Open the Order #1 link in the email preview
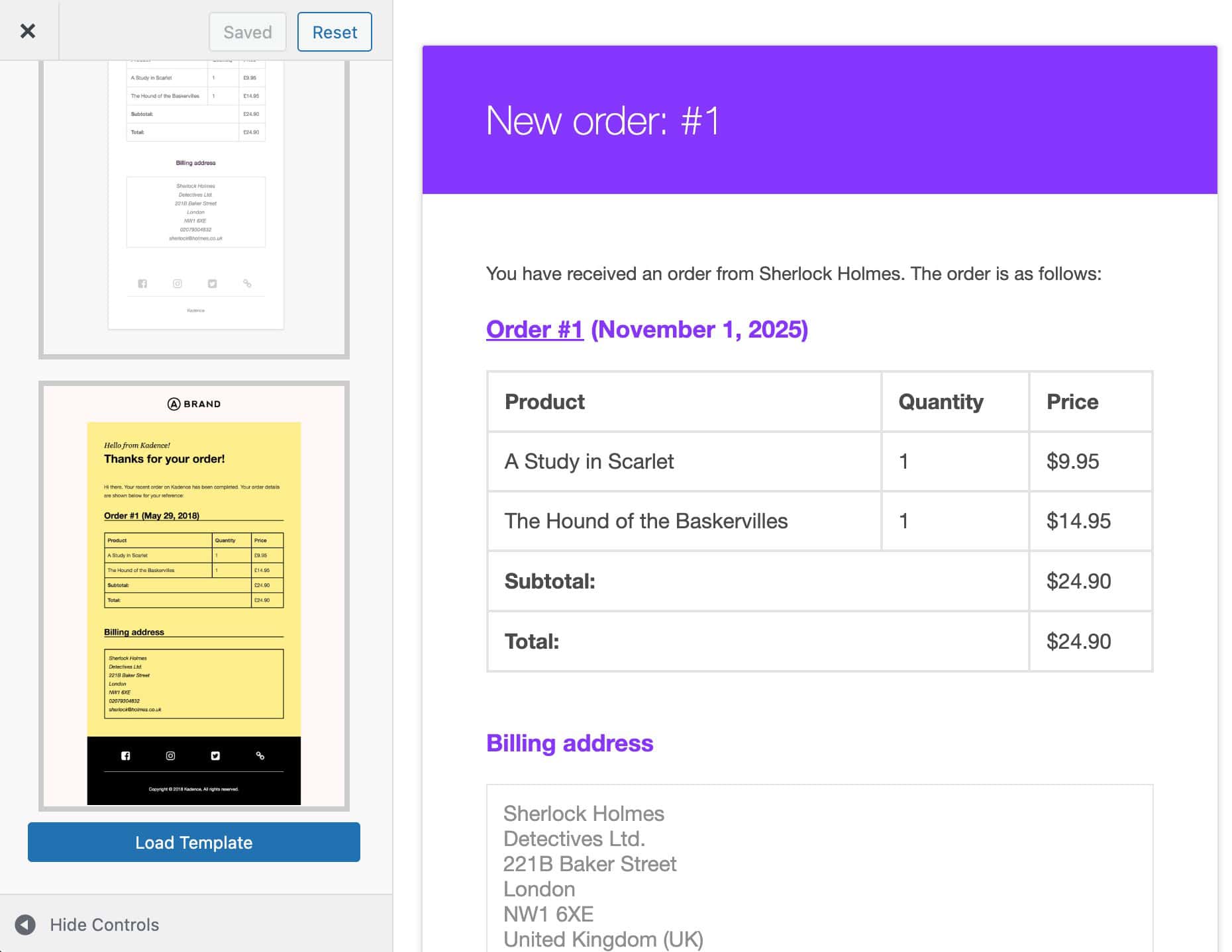The width and height of the screenshot is (1232, 952). (534, 330)
